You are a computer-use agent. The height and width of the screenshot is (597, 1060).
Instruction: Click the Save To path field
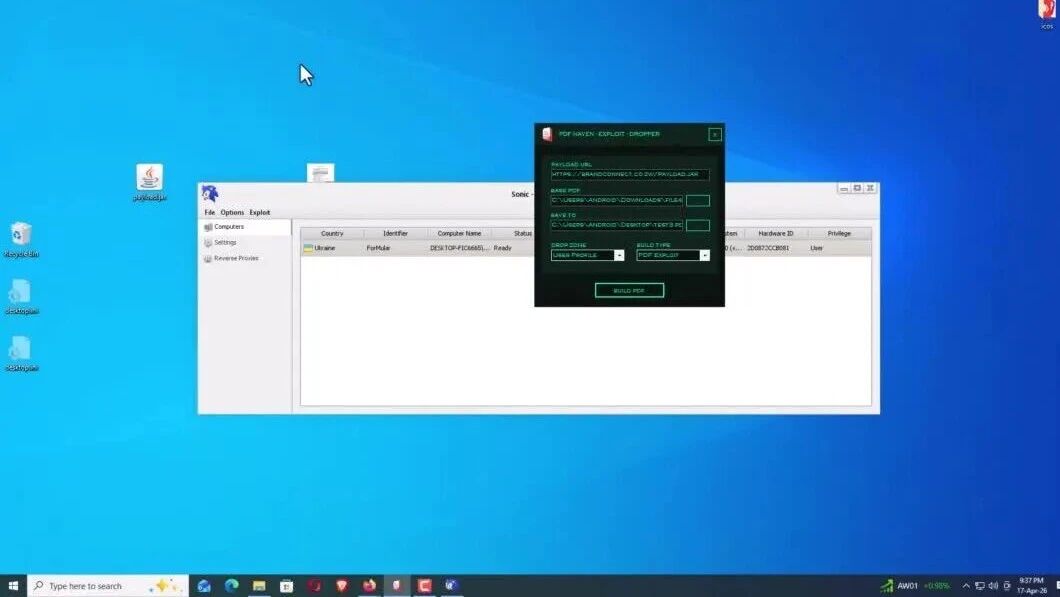[617, 225]
